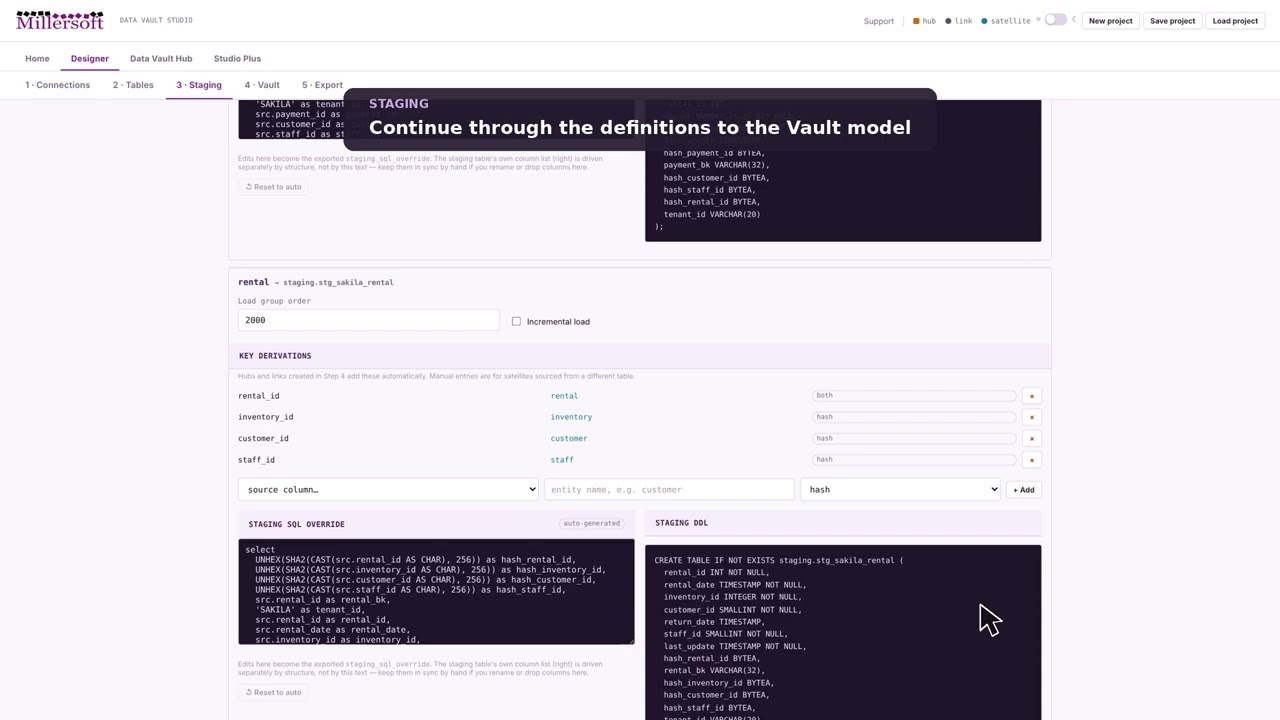Screen dimensions: 1280x720
Task: Click the Millersoft logo
Action: [x=60, y=20]
